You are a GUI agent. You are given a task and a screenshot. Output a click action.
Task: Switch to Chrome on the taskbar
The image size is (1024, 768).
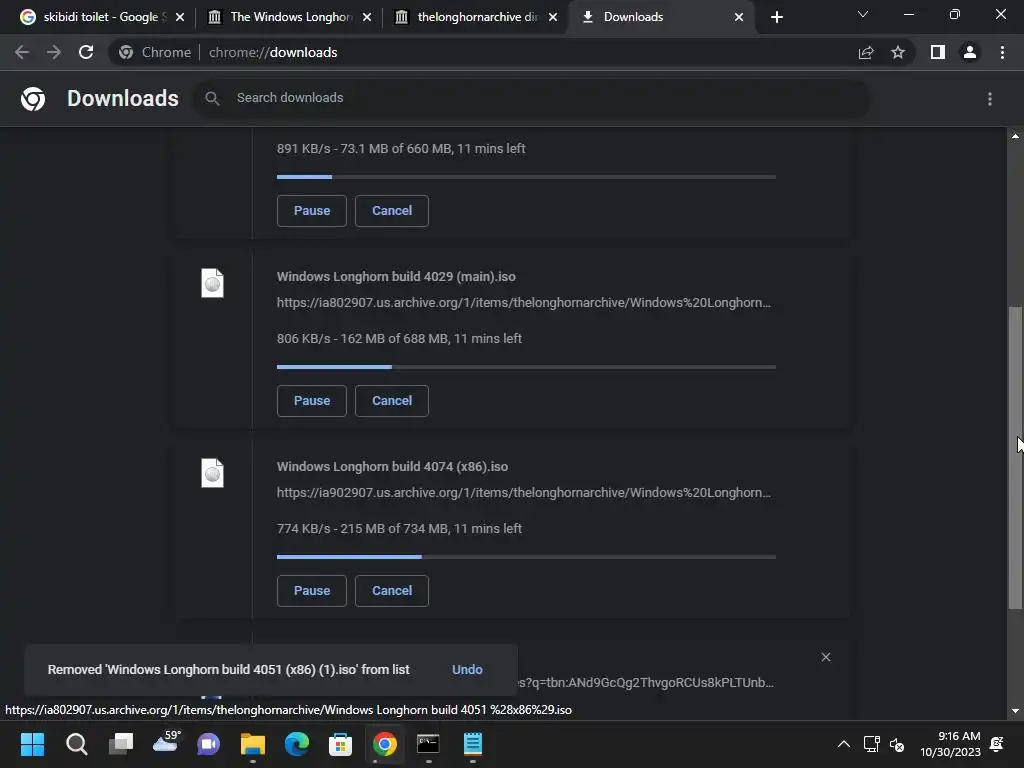385,744
